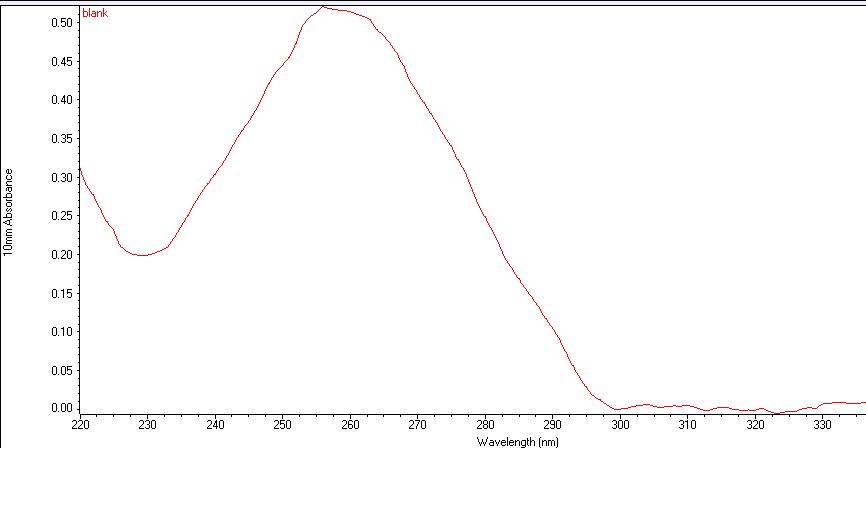Click the spectrum peak near 256 nm
Viewport: 866px width, 528px height.
323,7
